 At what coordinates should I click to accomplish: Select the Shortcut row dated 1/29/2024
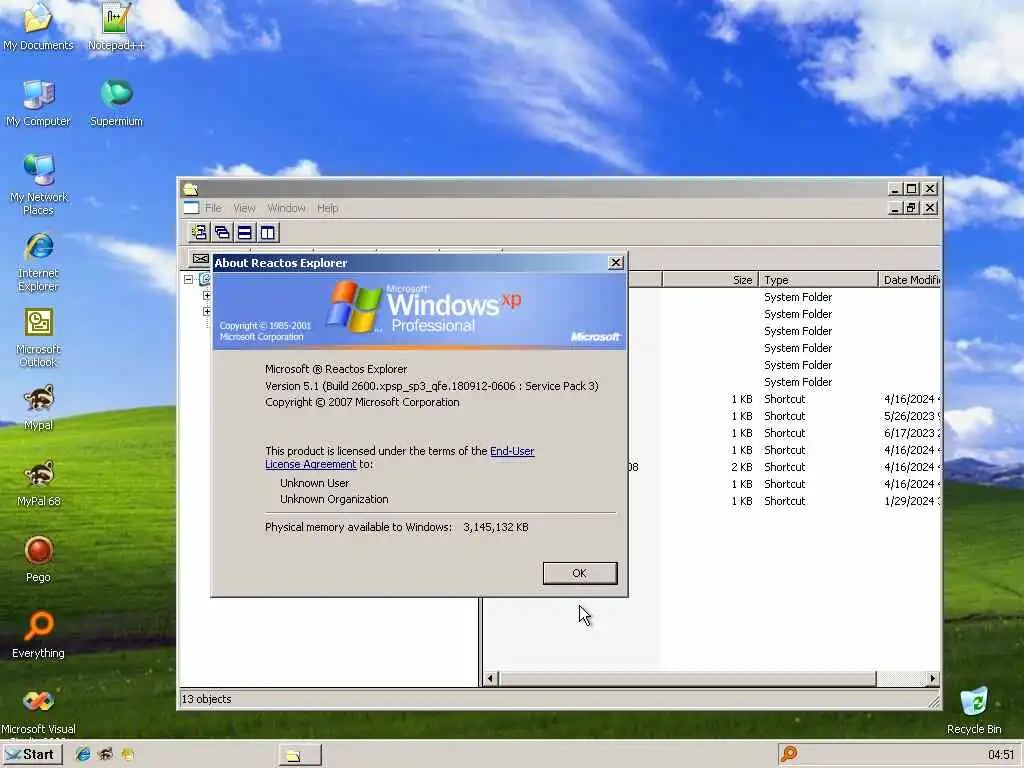784,501
